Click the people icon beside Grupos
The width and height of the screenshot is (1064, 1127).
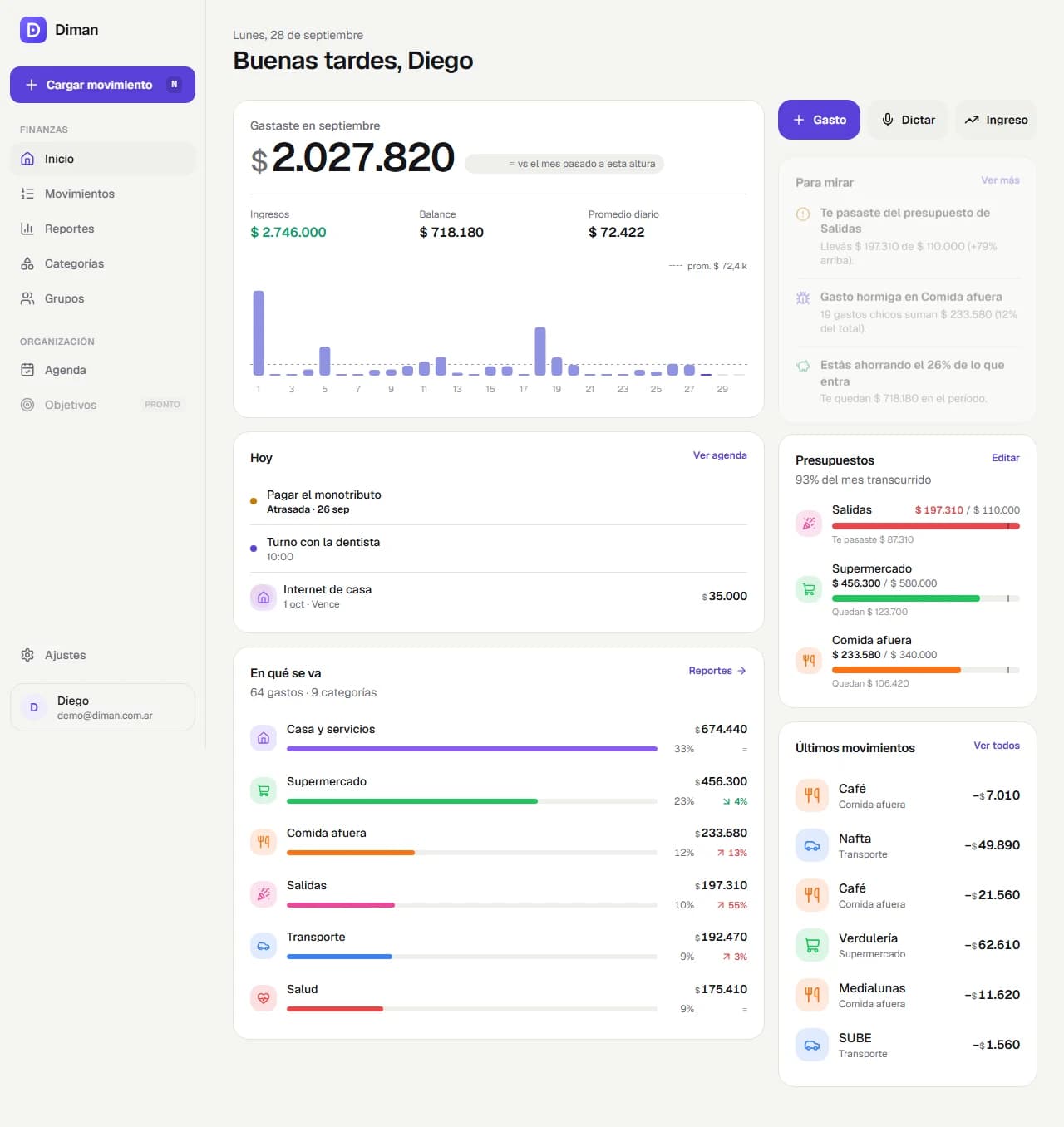point(27,298)
